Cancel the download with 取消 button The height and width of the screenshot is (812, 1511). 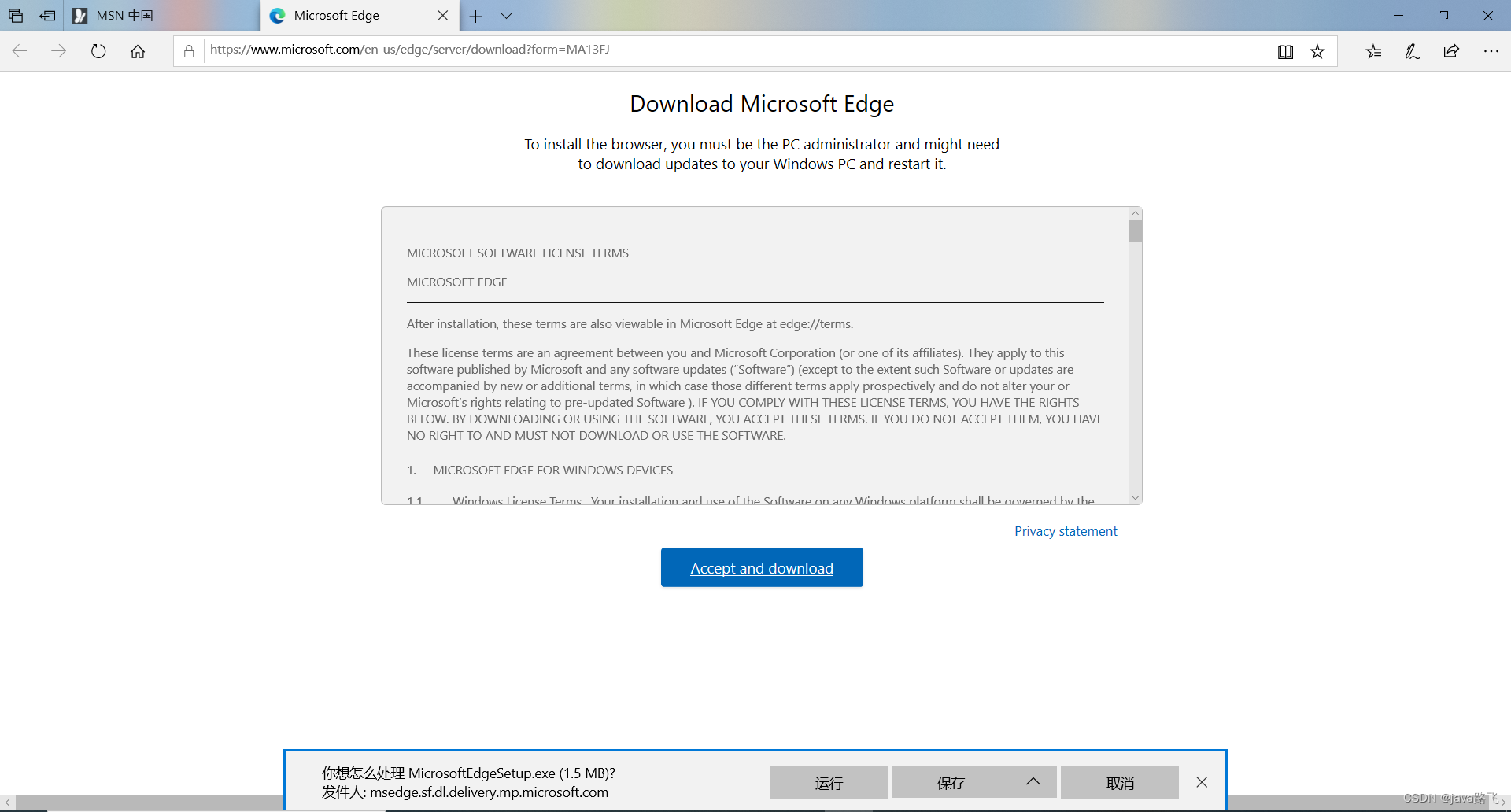point(1120,783)
